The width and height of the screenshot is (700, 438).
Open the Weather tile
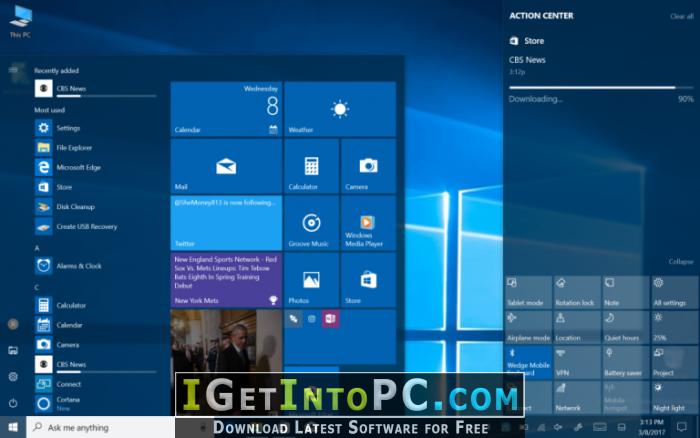coord(340,109)
